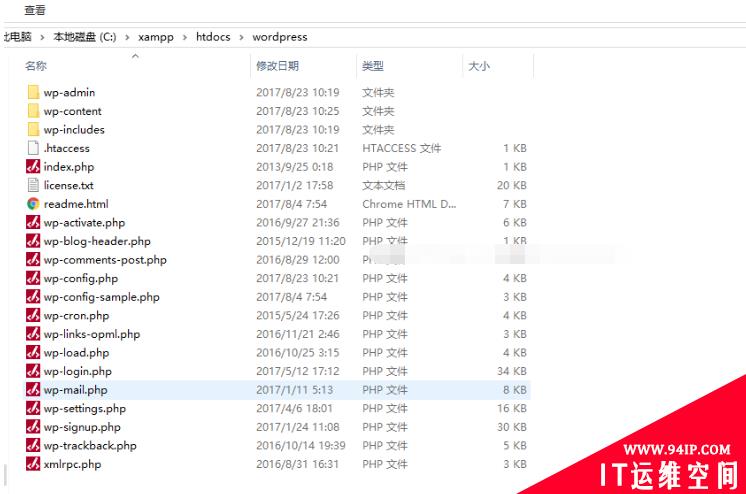The height and width of the screenshot is (494, 746).
Task: Go to 本地磁盘 (C:) in address bar
Action: (85, 37)
